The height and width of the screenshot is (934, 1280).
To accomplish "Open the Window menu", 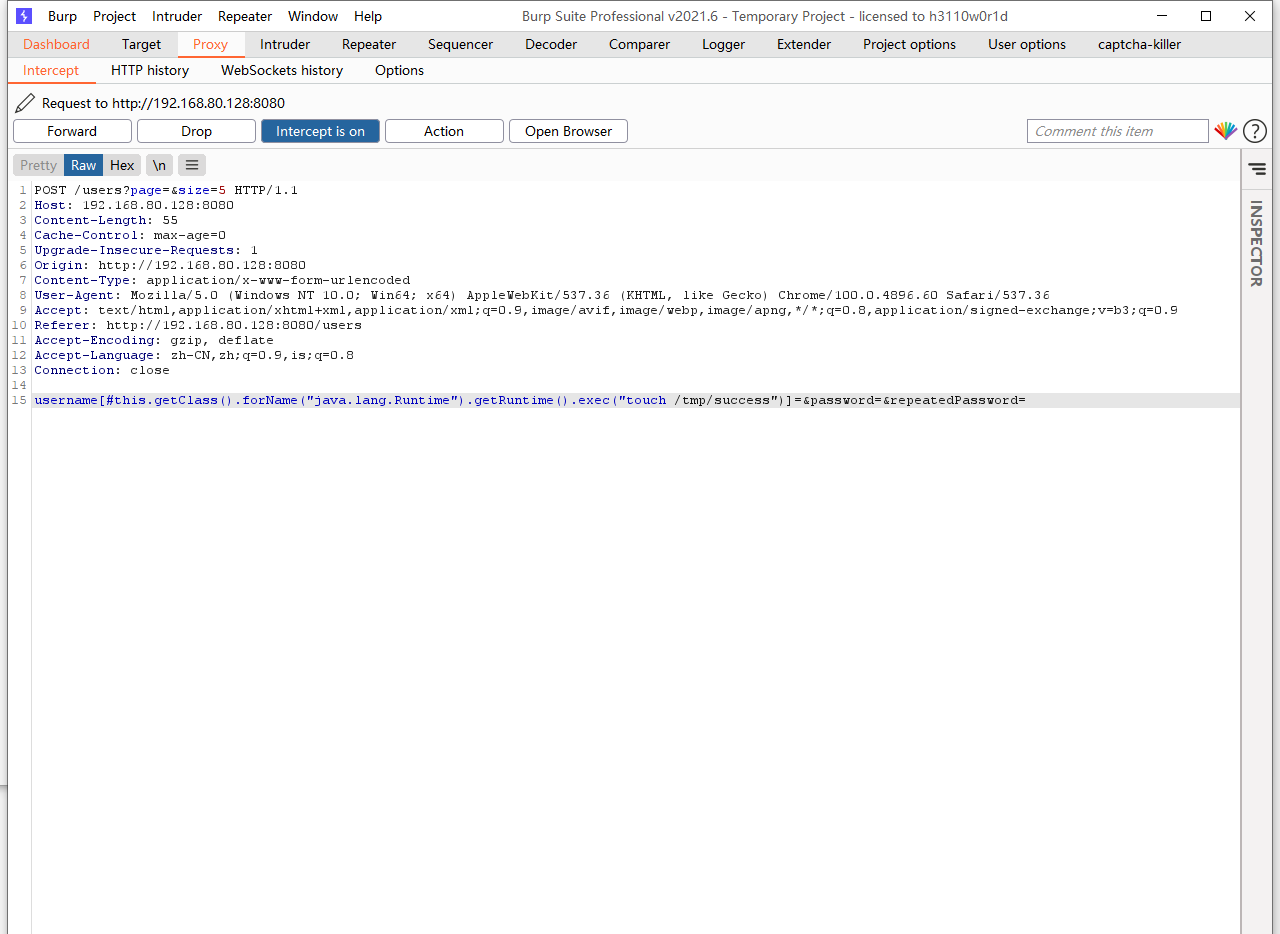I will 313,16.
